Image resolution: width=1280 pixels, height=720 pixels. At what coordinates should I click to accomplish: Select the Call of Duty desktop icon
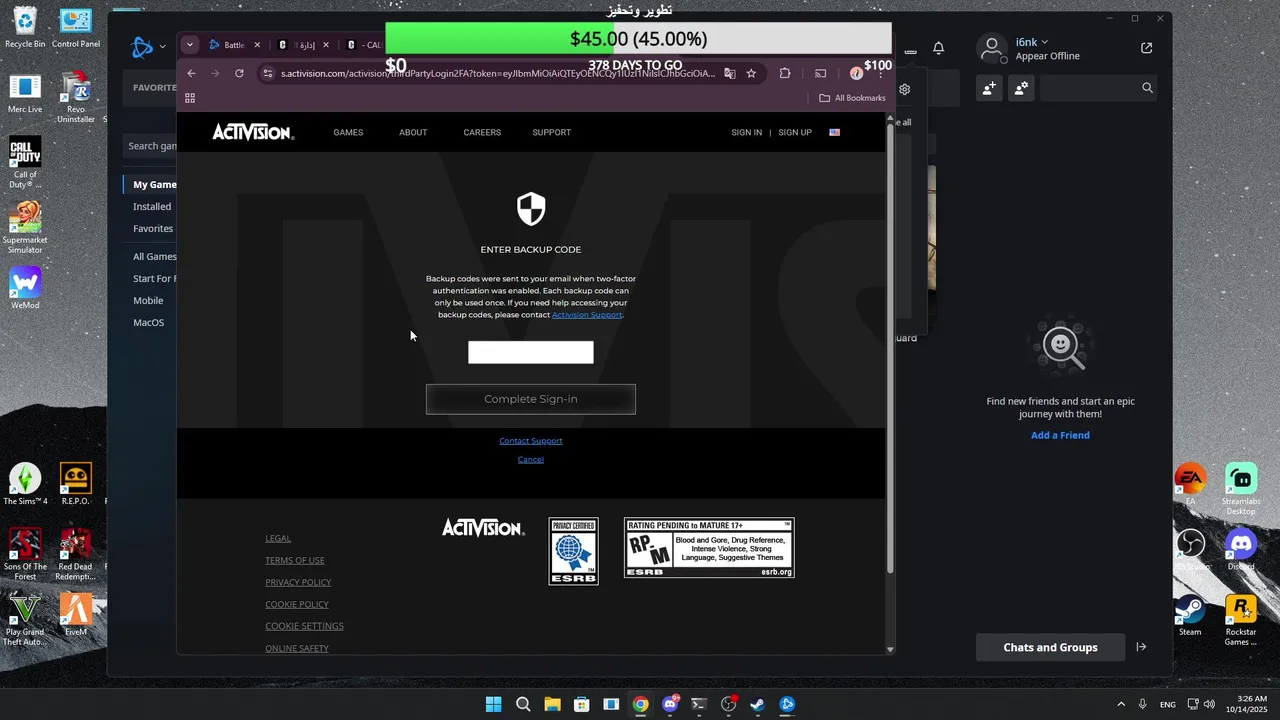click(25, 163)
